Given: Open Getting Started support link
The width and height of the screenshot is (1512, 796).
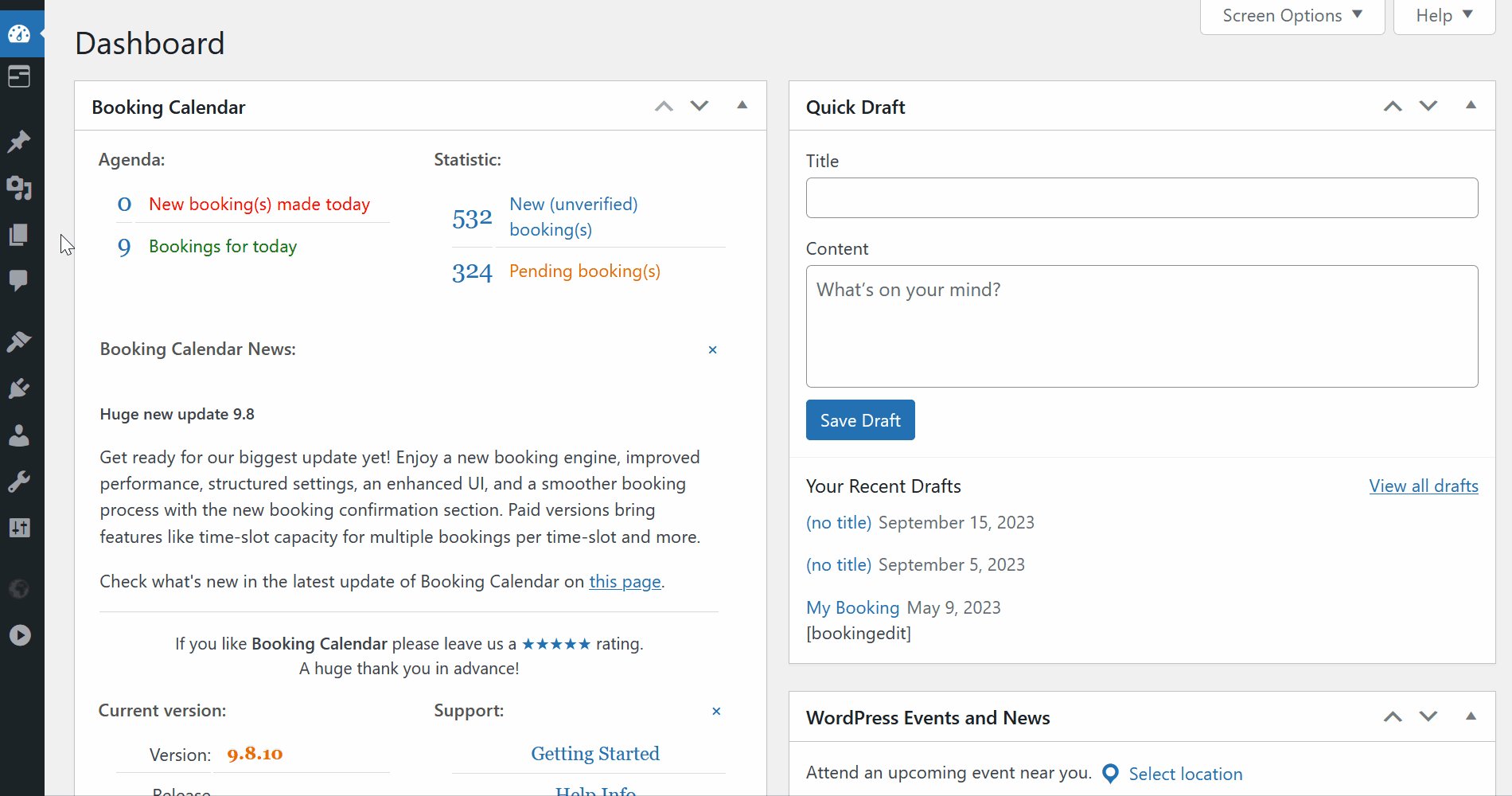Looking at the screenshot, I should pyautogui.click(x=595, y=754).
